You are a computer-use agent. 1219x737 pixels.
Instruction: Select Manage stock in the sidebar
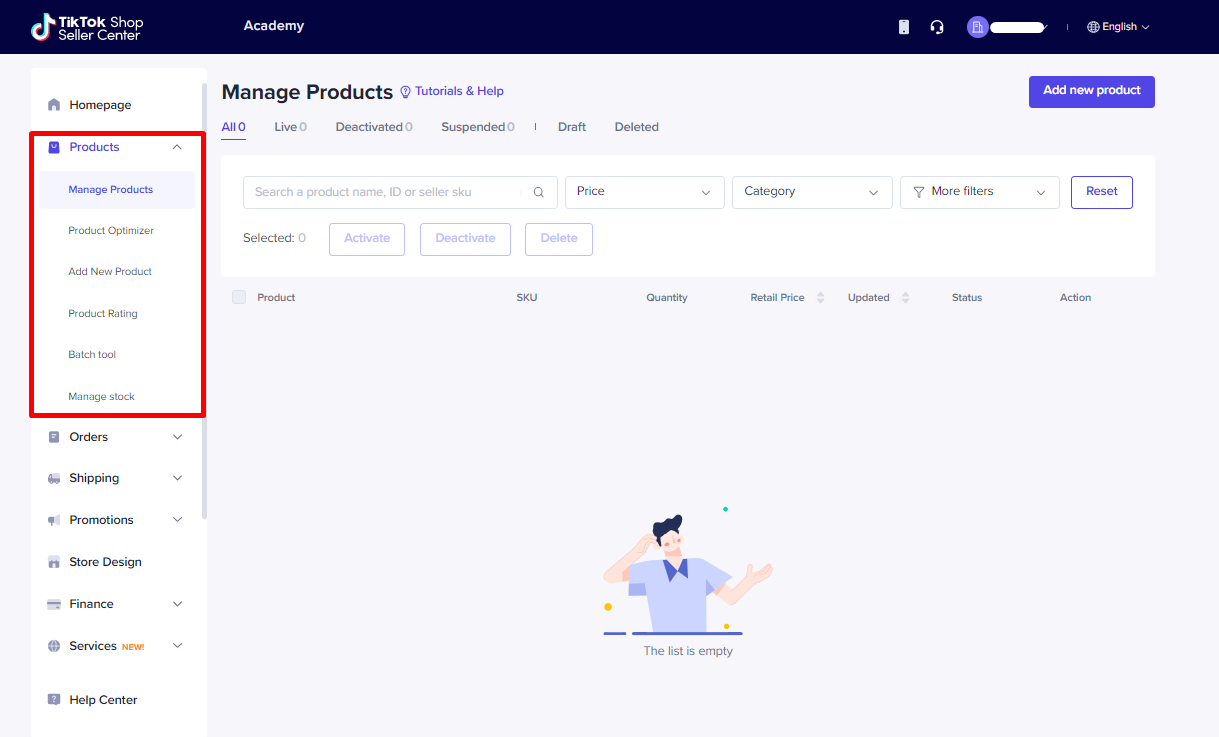click(x=102, y=396)
